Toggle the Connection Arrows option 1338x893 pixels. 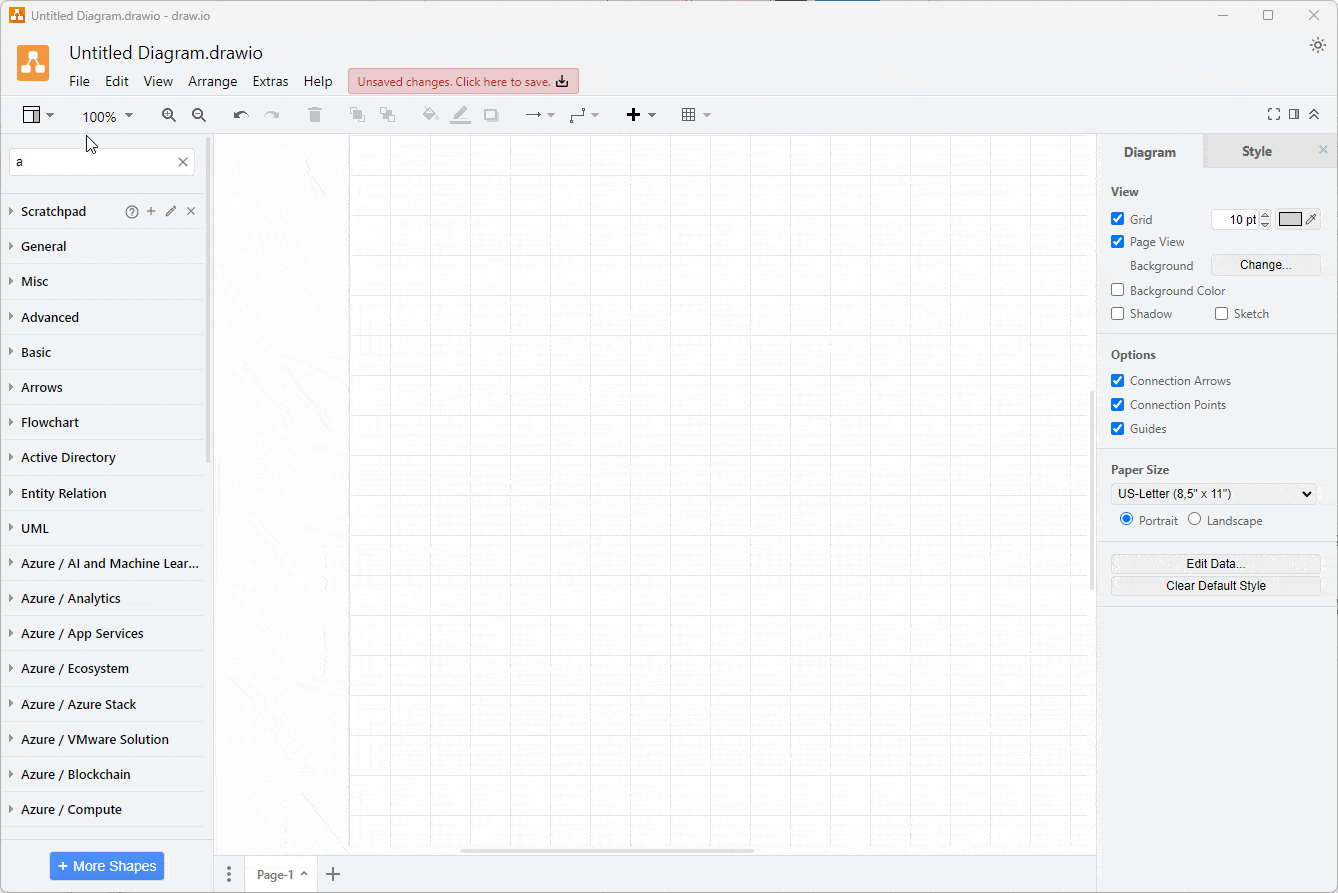[x=1117, y=380]
